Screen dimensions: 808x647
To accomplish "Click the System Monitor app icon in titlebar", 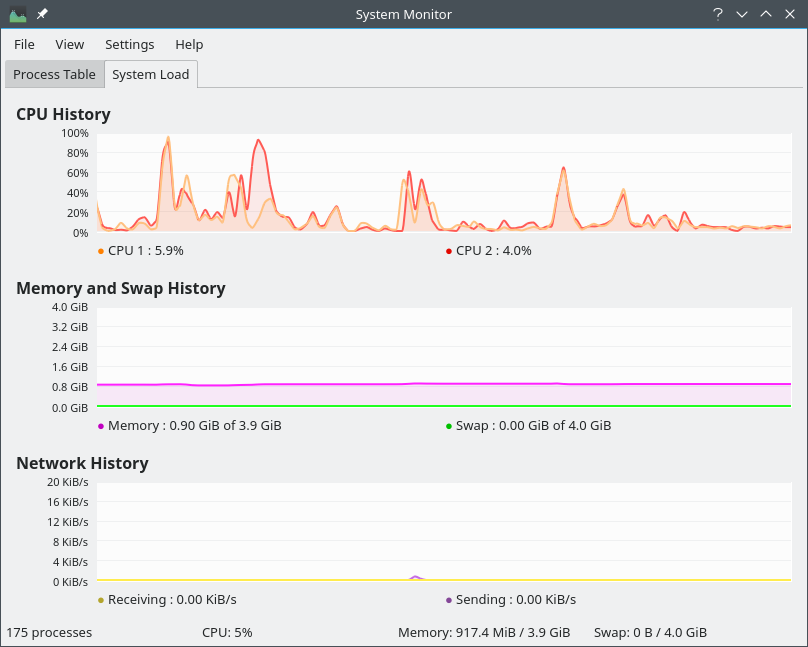I will tap(18, 14).
